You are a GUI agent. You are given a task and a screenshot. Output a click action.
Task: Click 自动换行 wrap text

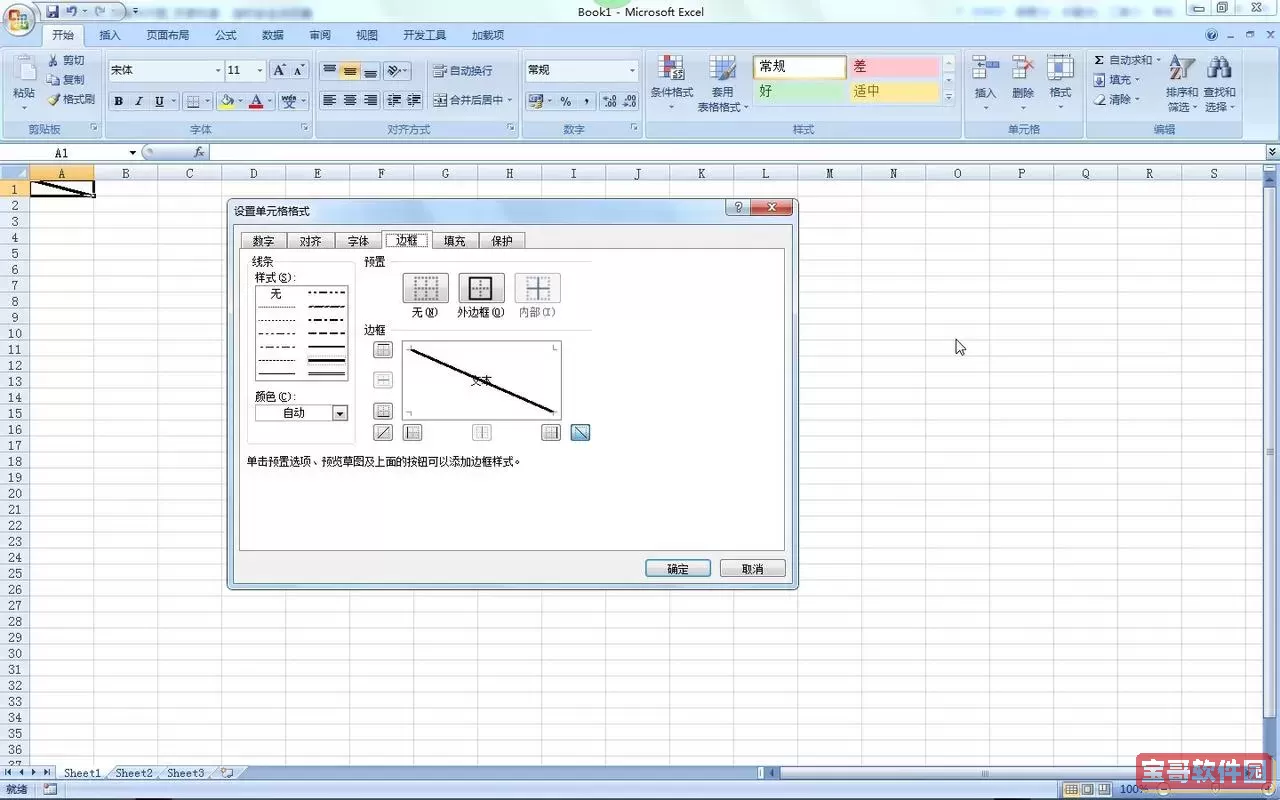(464, 71)
